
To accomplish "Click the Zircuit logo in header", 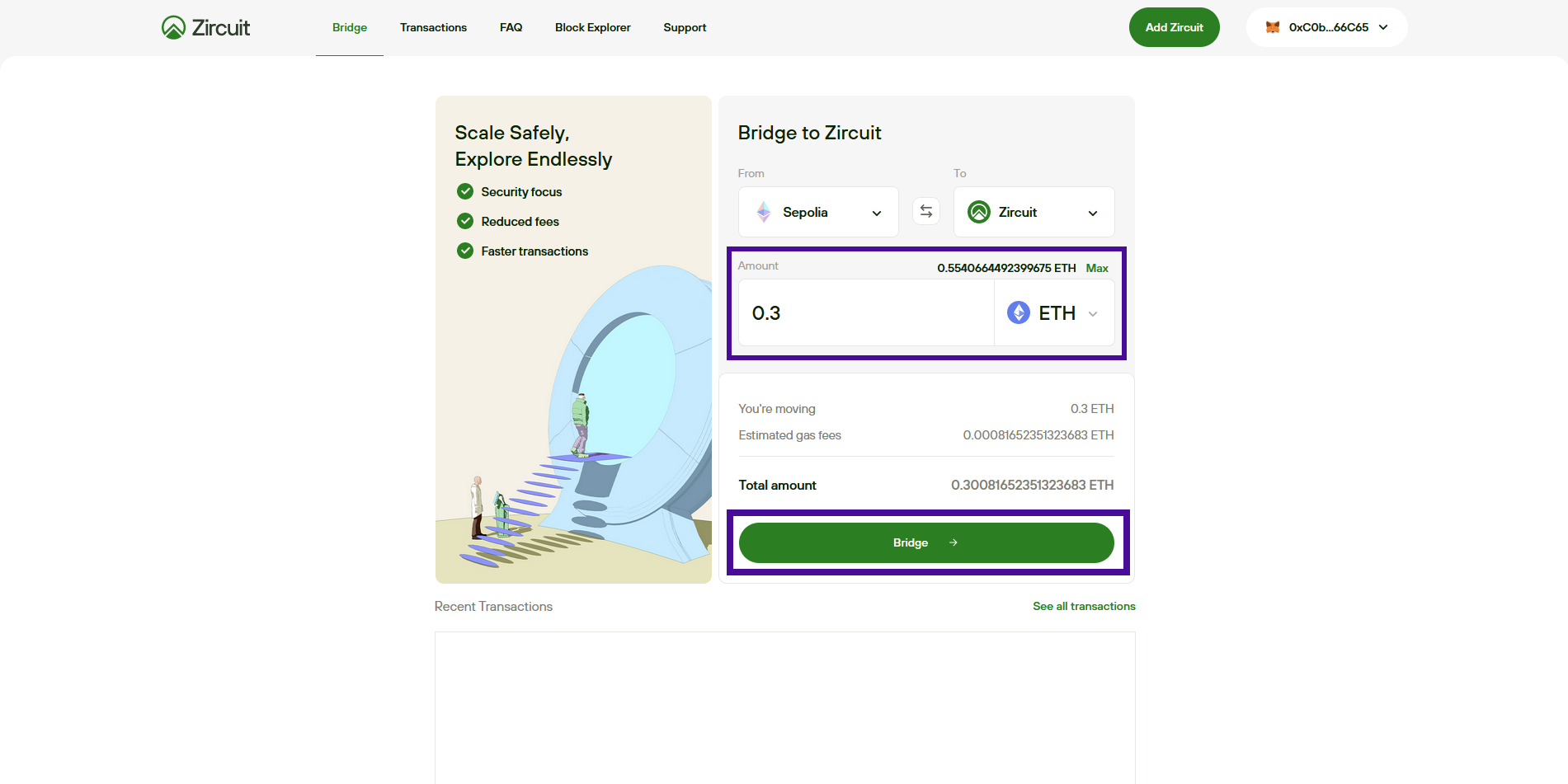I will point(205,27).
